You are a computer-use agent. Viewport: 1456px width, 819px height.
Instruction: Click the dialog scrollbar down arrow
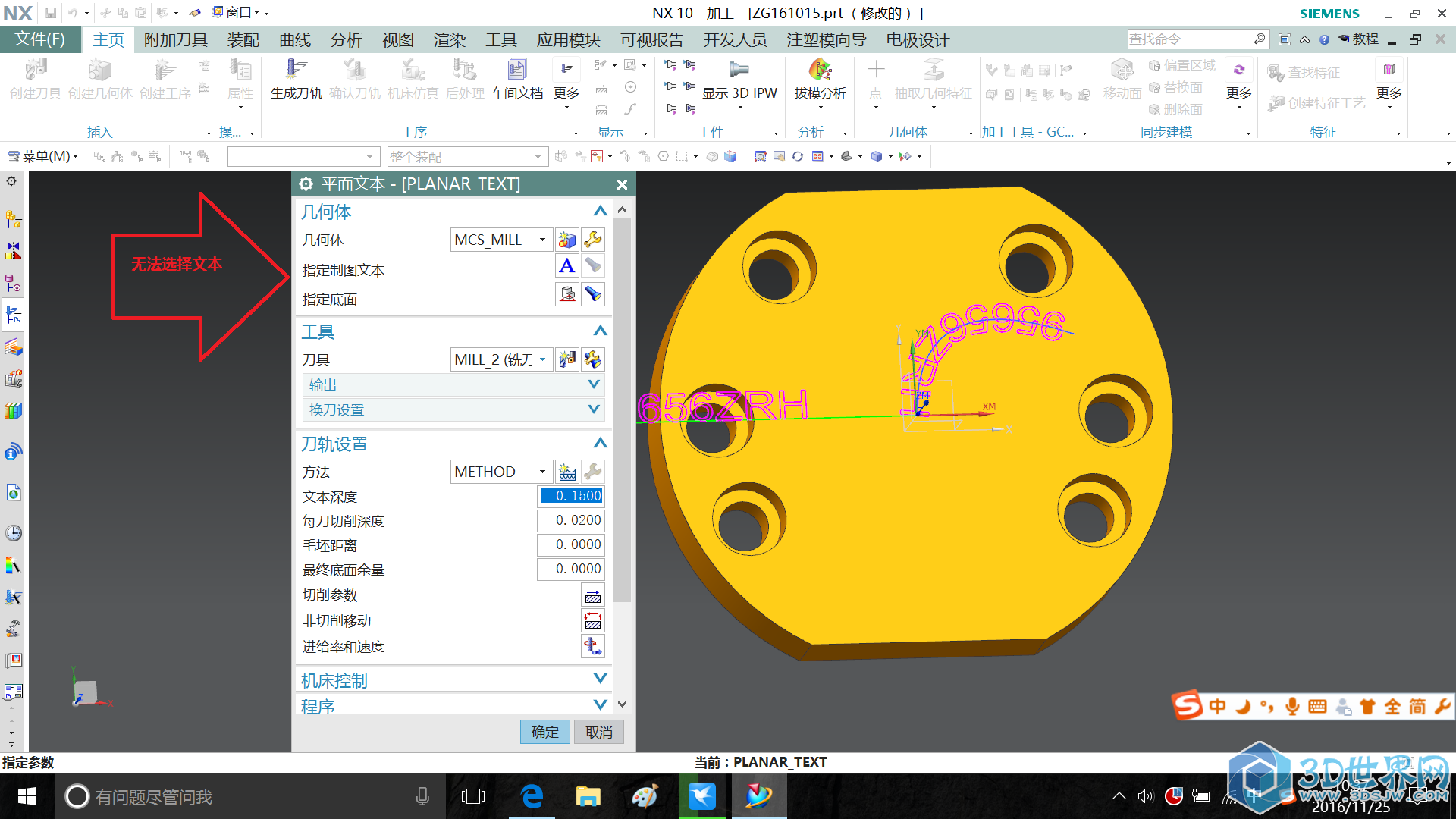click(622, 704)
